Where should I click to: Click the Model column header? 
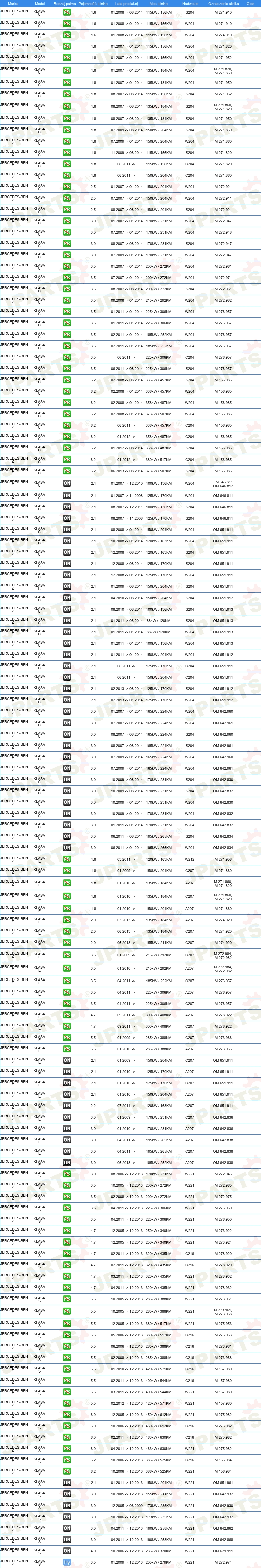(39, 4)
